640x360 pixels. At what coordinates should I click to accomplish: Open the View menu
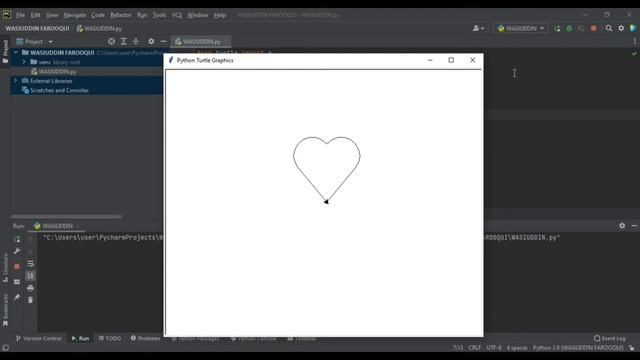coord(52,15)
